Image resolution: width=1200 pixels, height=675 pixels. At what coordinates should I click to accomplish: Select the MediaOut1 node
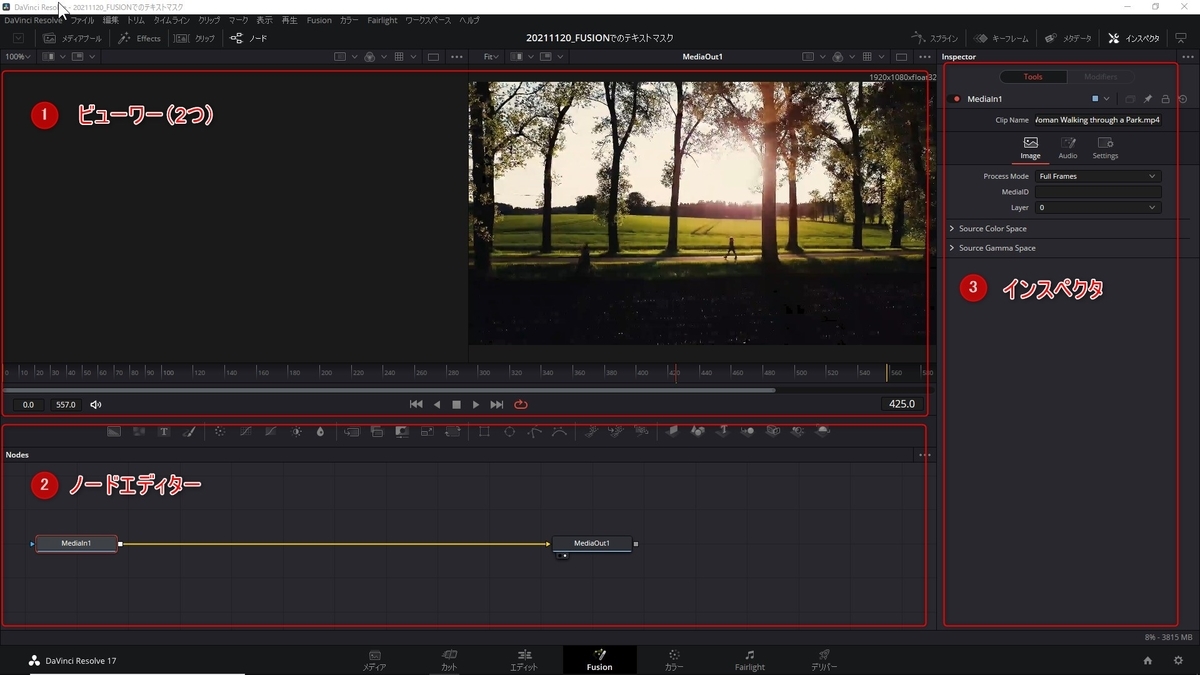[x=592, y=543]
